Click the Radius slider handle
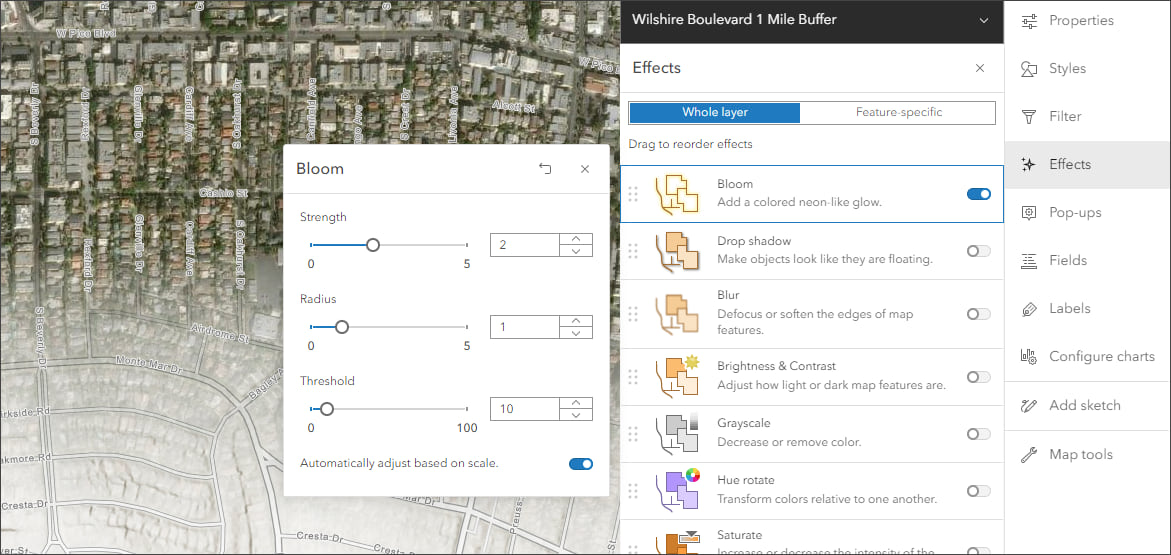Viewport: 1171px width, 555px height. [x=342, y=327]
